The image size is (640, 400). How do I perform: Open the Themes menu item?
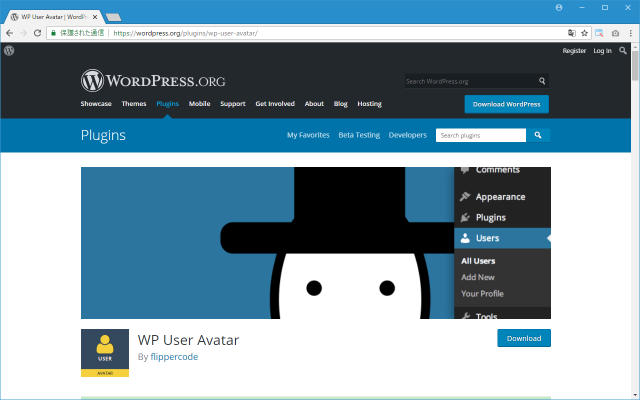point(134,104)
